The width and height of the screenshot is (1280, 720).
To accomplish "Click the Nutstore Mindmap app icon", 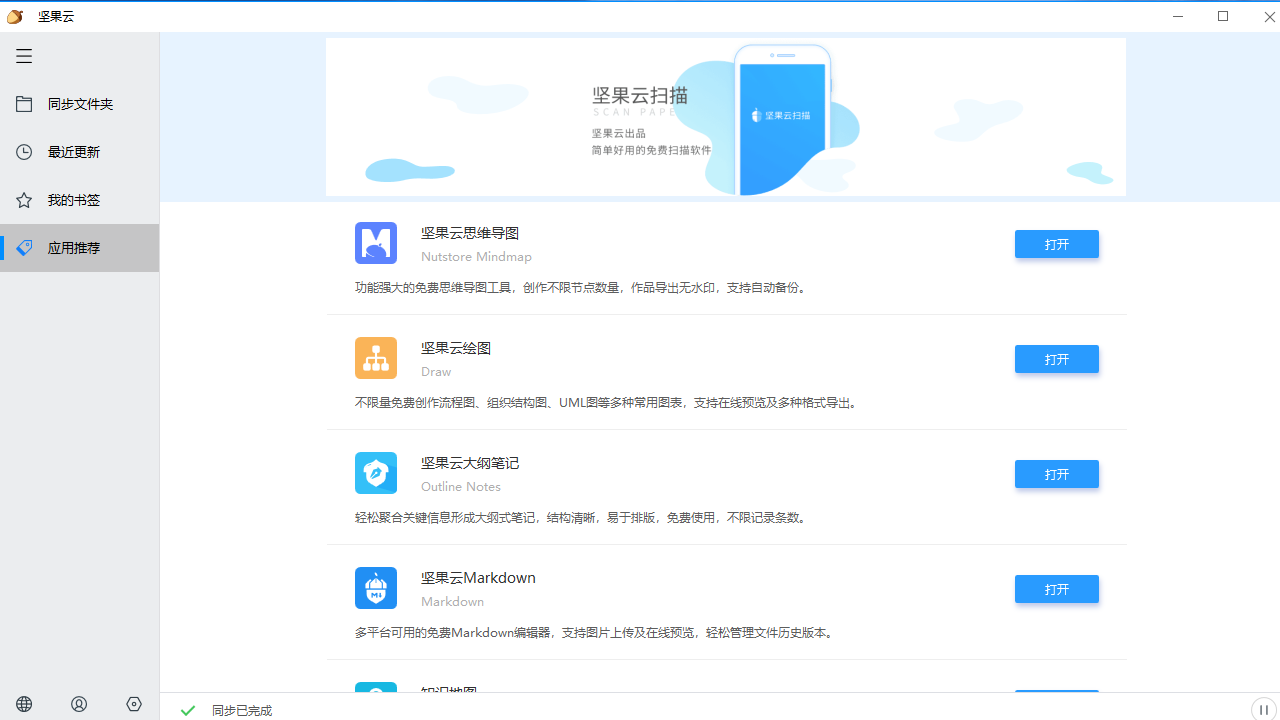I will pos(376,242).
